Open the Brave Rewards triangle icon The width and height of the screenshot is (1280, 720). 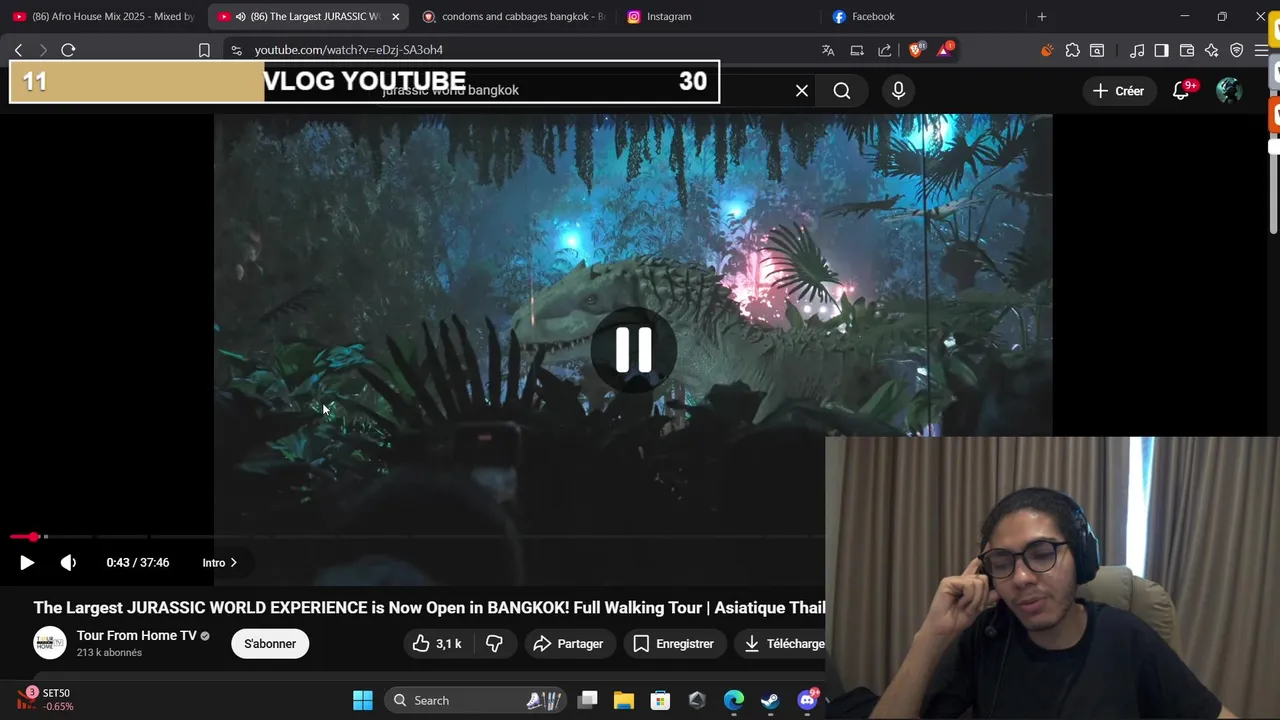coord(944,49)
